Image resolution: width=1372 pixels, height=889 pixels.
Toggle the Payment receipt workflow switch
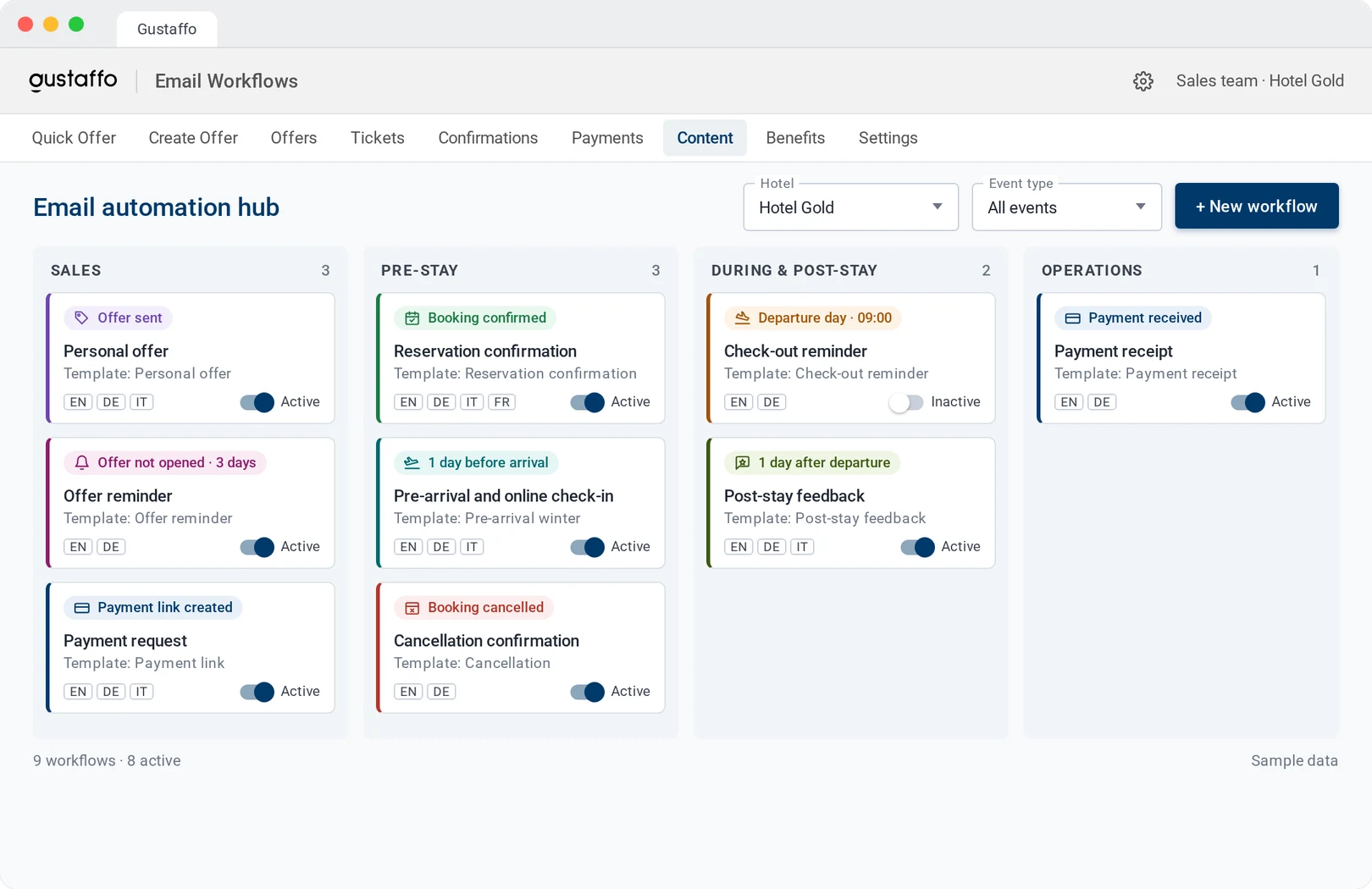[x=1248, y=402]
